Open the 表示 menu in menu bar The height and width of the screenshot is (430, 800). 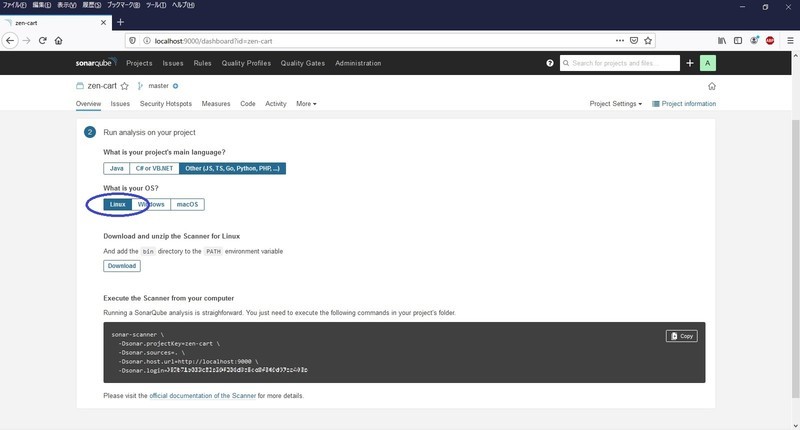pyautogui.click(x=66, y=5)
